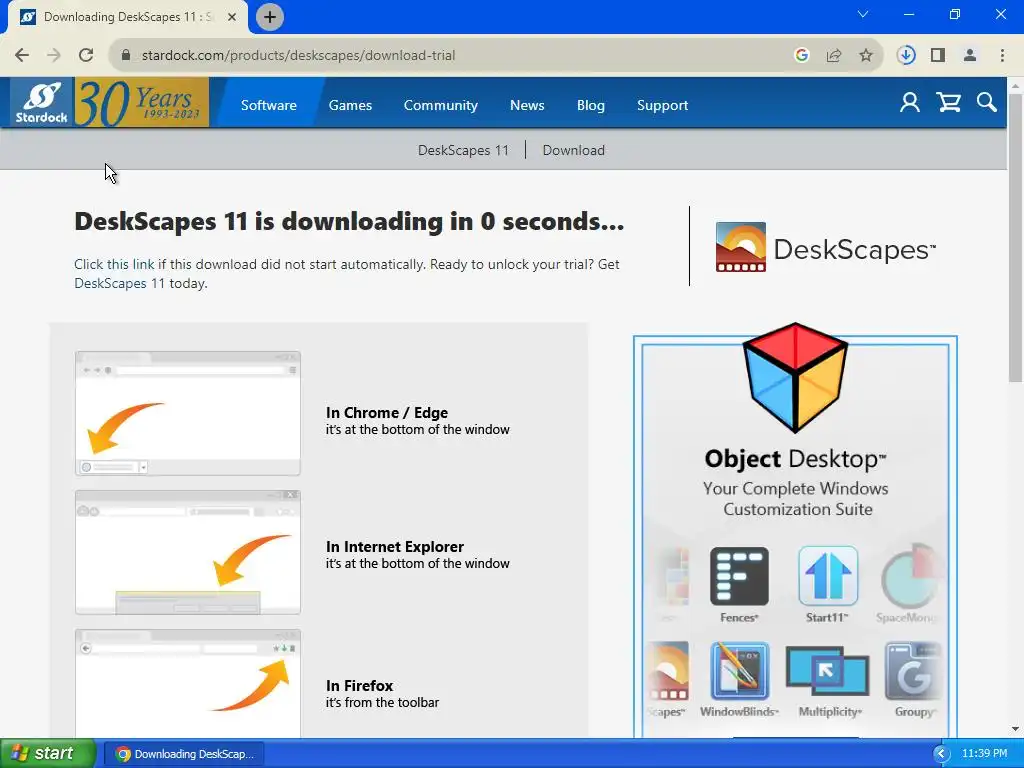
Task: Click the scrollbar down arrow
Action: (1015, 729)
